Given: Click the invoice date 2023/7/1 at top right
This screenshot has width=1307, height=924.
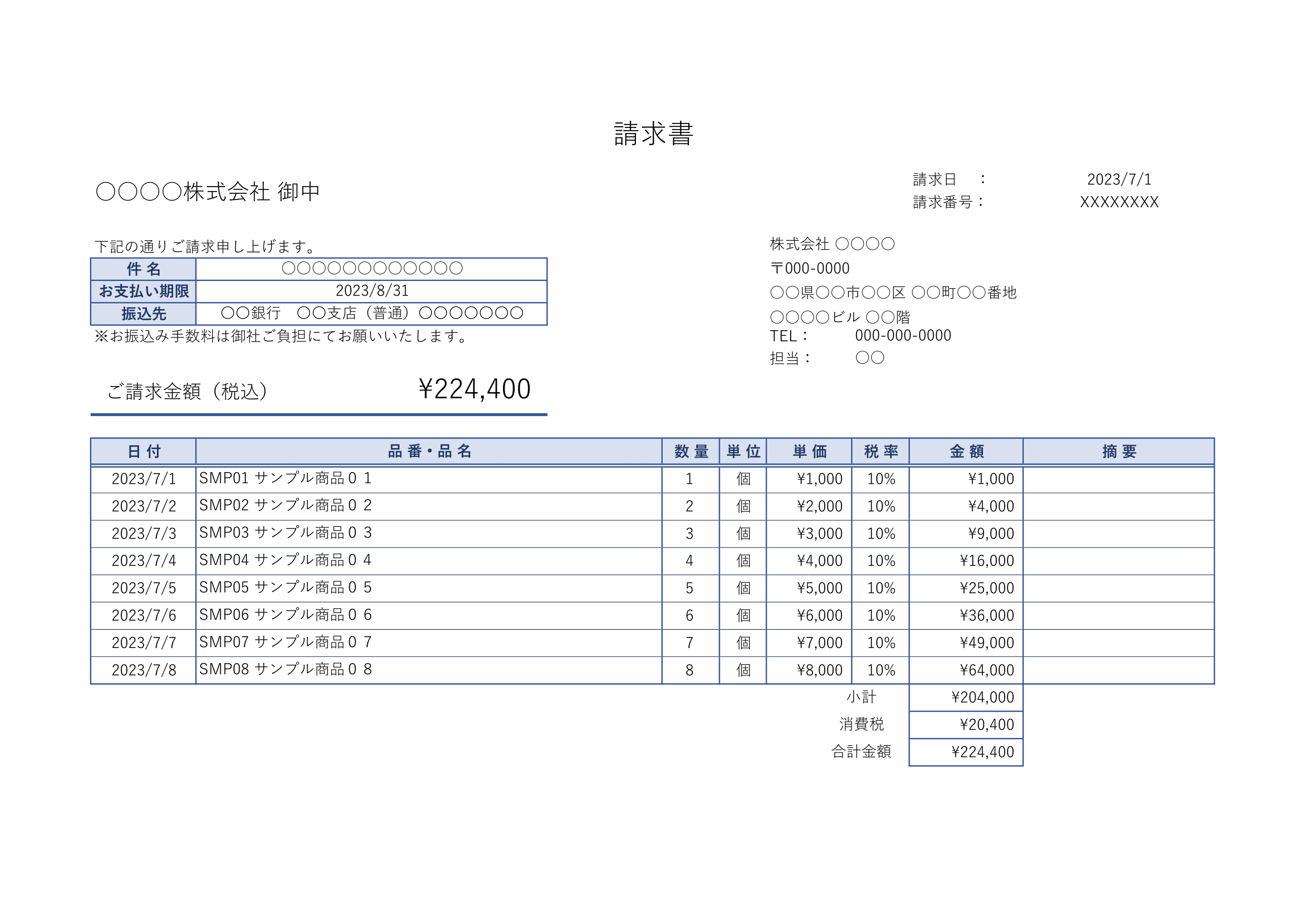Looking at the screenshot, I should point(1119,180).
